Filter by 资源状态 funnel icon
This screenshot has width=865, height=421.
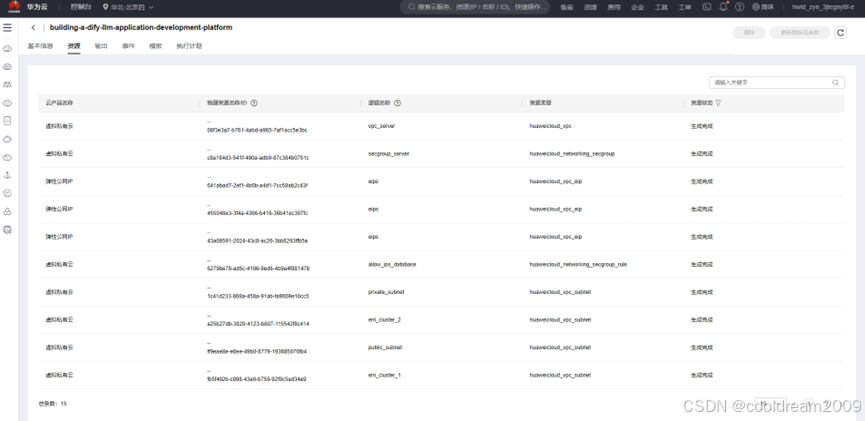[x=718, y=103]
